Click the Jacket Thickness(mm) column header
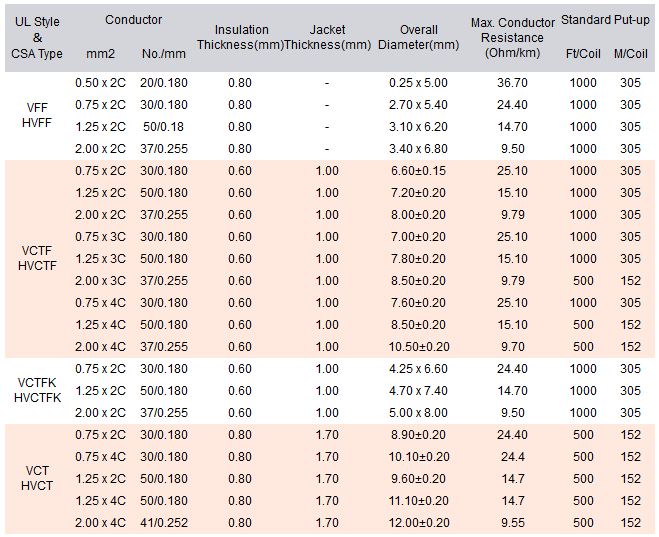The image size is (659, 537). click(327, 37)
